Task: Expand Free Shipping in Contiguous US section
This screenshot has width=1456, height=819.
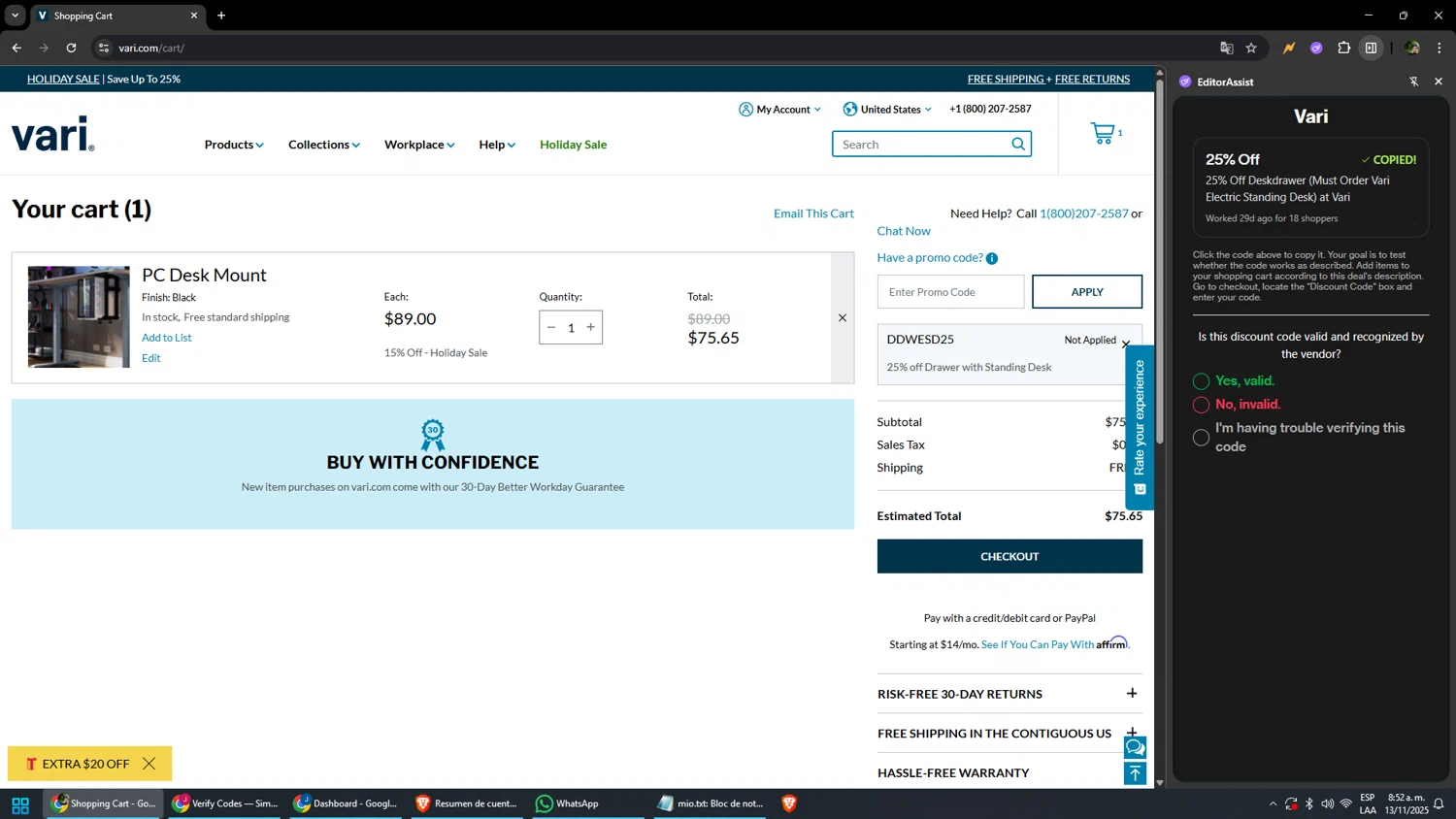Action: 1009,734
